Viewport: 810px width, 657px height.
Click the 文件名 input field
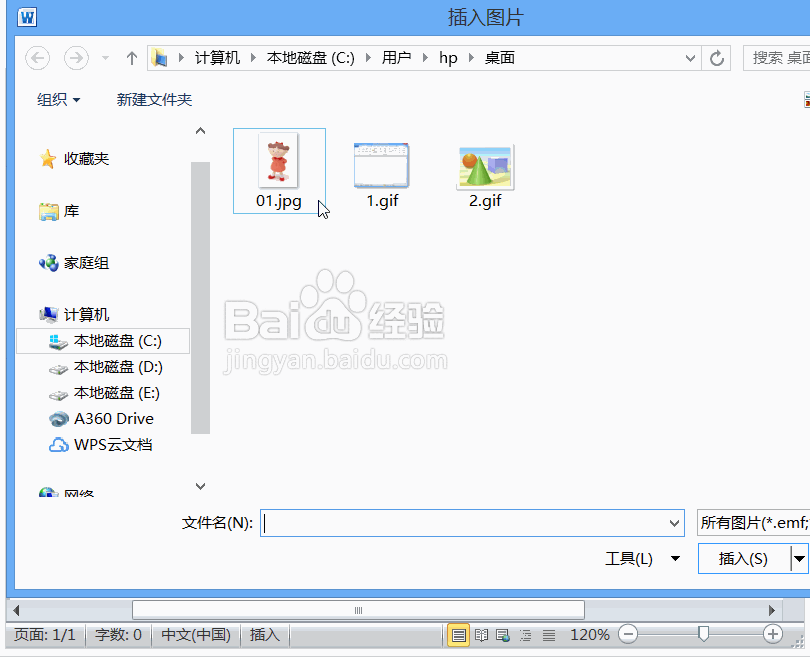tap(472, 523)
